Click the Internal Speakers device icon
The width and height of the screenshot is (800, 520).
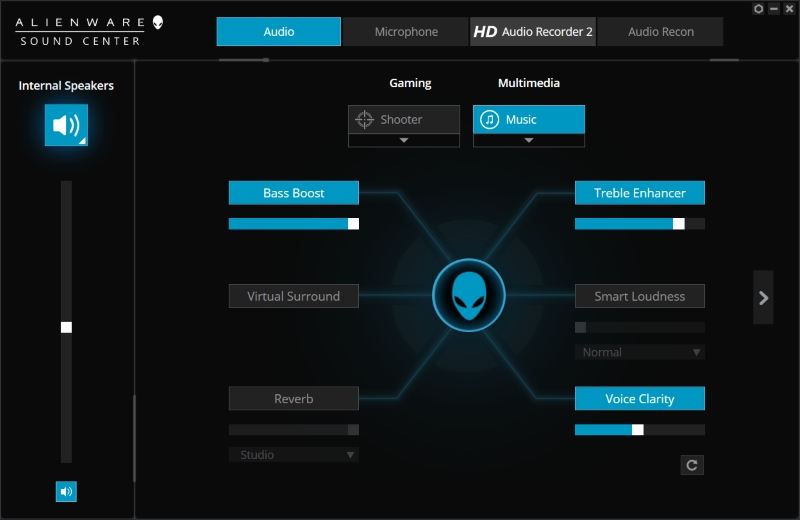click(66, 125)
